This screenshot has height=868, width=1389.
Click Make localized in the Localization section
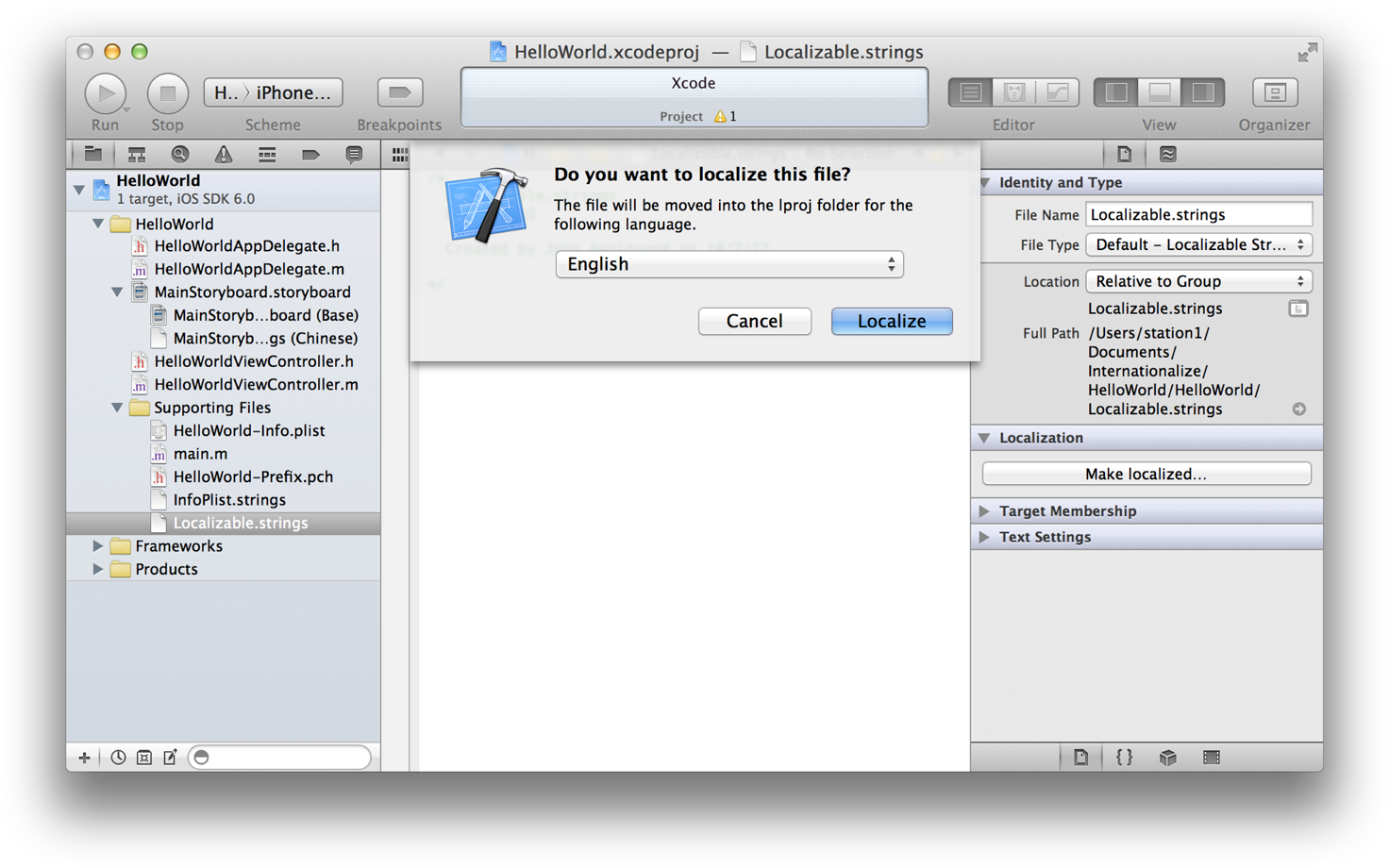click(x=1145, y=473)
